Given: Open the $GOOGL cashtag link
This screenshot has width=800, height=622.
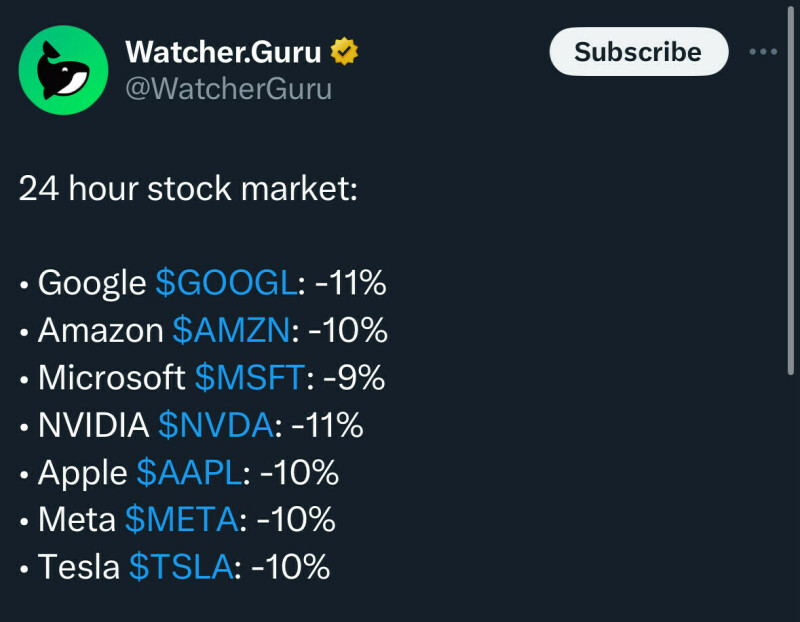Looking at the screenshot, I should (x=226, y=283).
